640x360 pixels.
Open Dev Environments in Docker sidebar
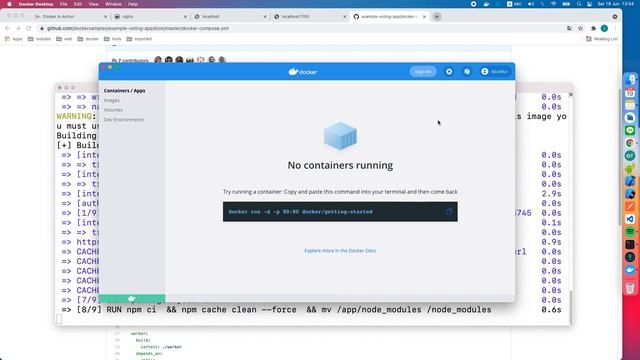coord(124,120)
